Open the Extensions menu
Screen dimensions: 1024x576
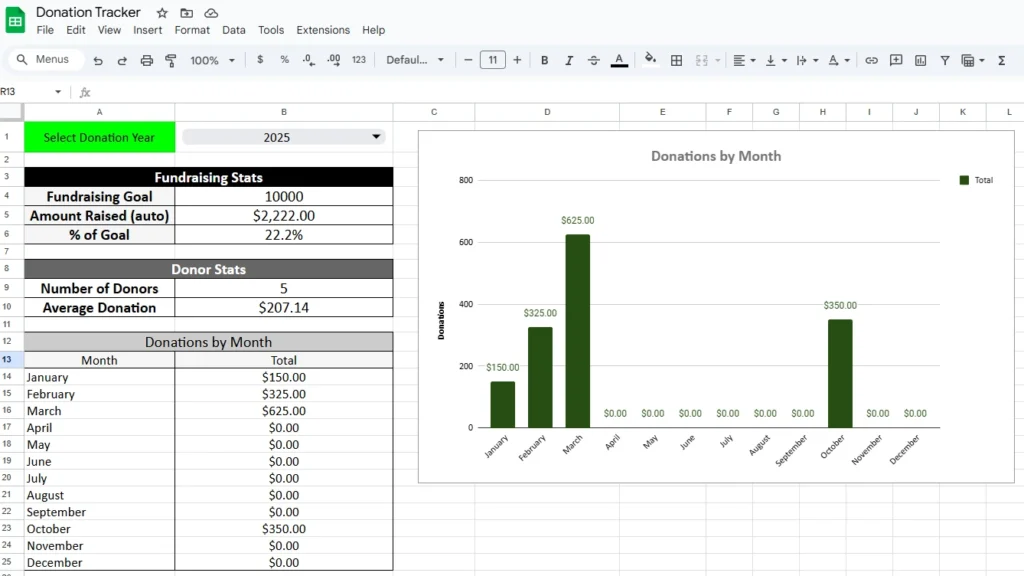(x=323, y=30)
